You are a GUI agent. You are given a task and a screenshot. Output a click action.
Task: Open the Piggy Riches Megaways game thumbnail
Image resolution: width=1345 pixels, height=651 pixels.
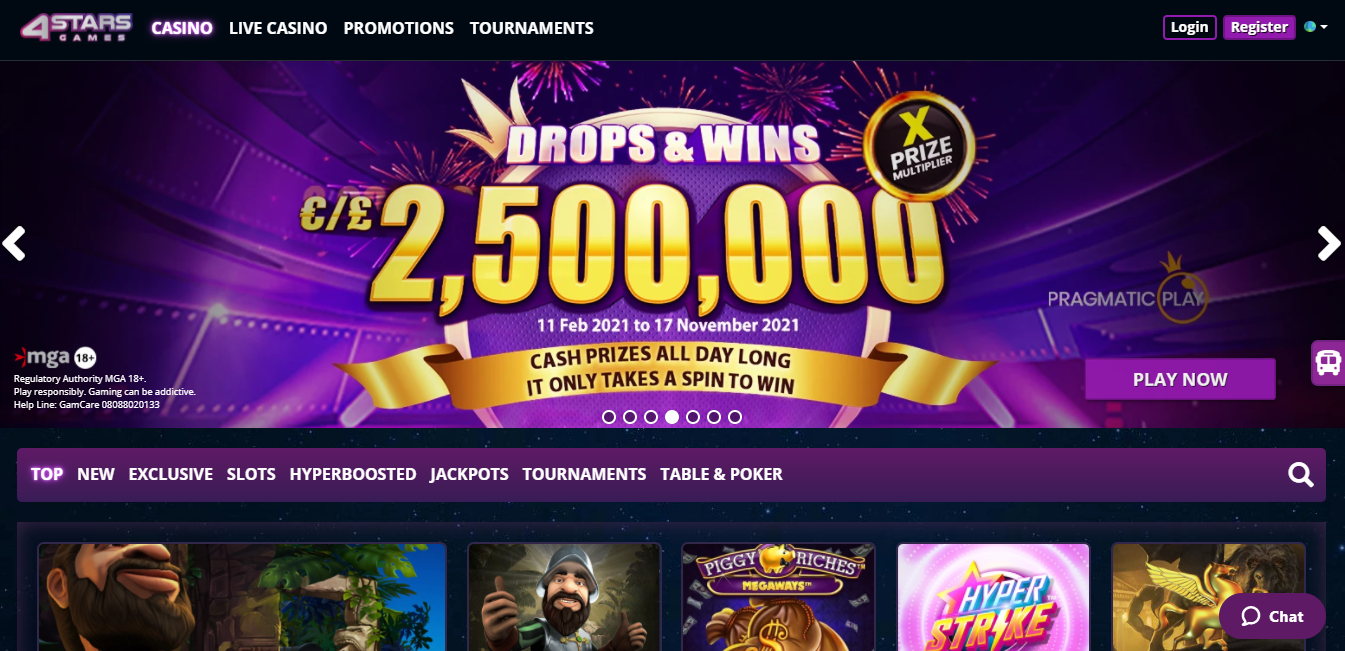pyautogui.click(x=778, y=597)
